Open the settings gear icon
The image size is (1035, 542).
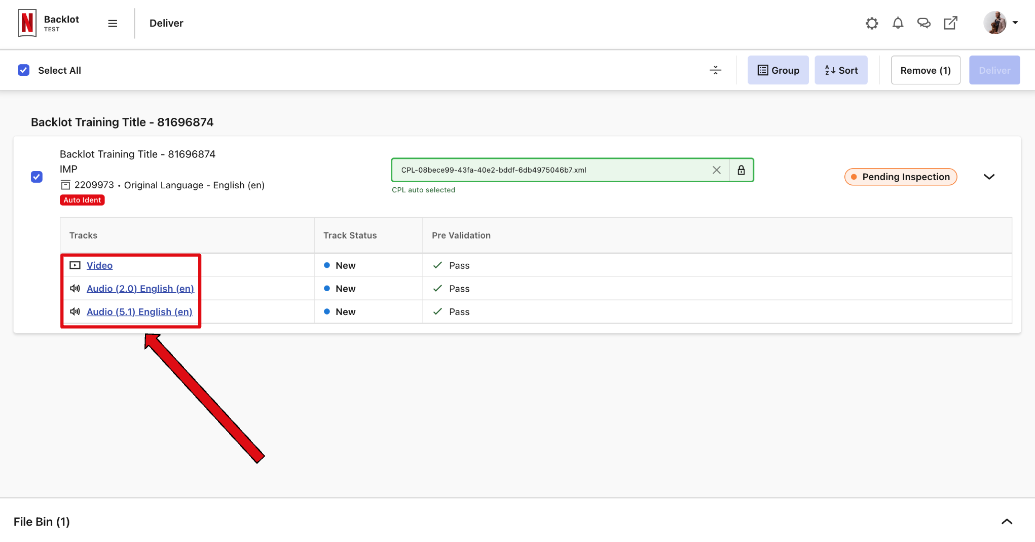point(872,23)
